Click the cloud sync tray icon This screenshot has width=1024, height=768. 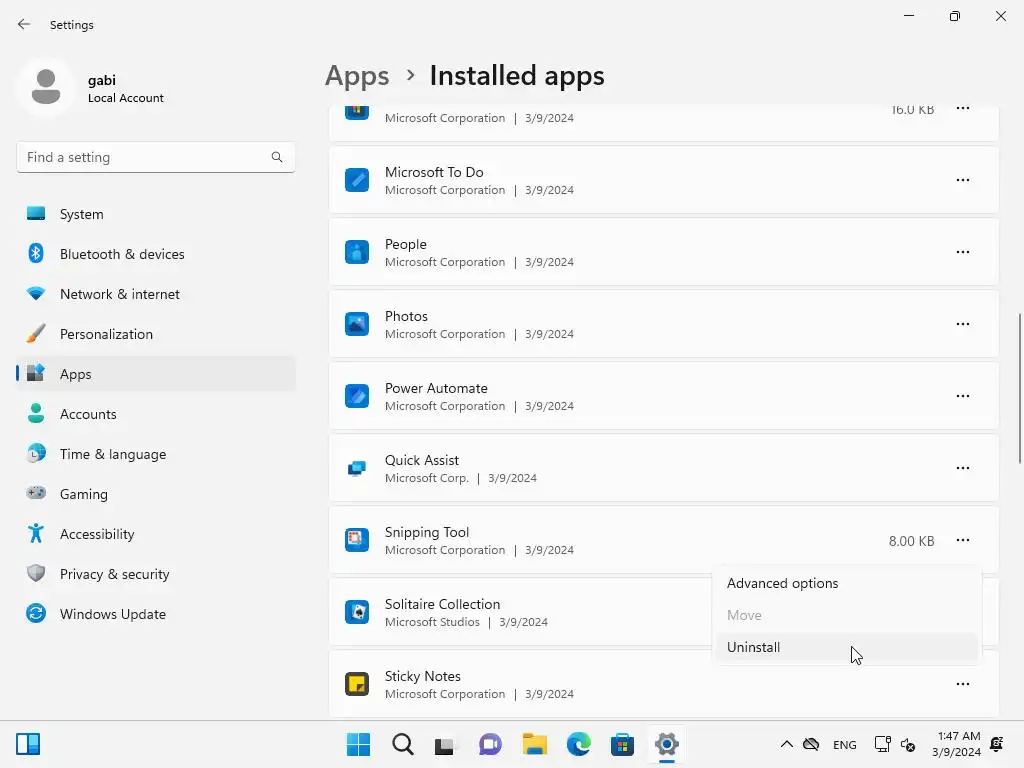click(811, 744)
